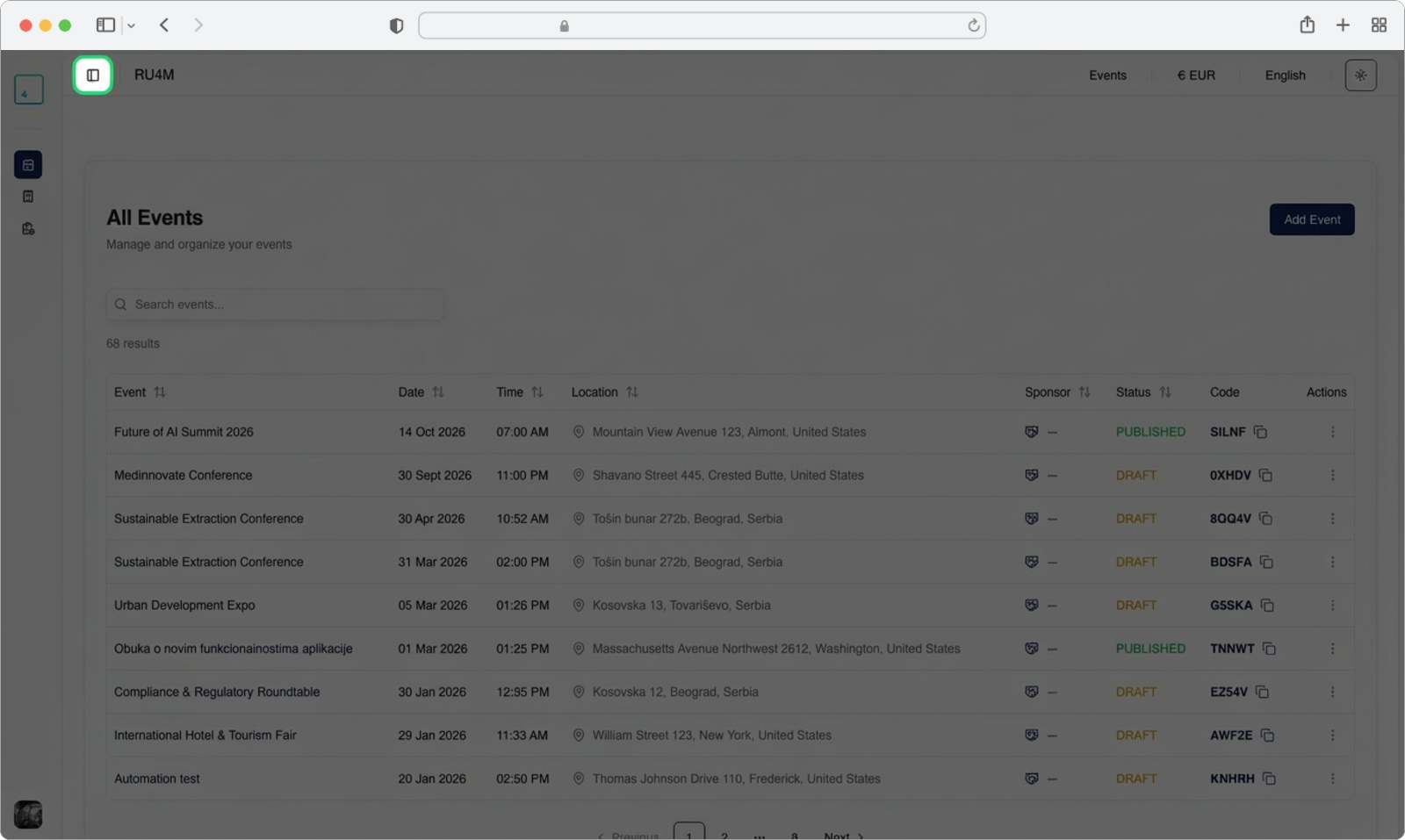Viewport: 1405px width, 840px height.
Task: Toggle the sidebar panel button beside RU4M
Action: click(93, 75)
